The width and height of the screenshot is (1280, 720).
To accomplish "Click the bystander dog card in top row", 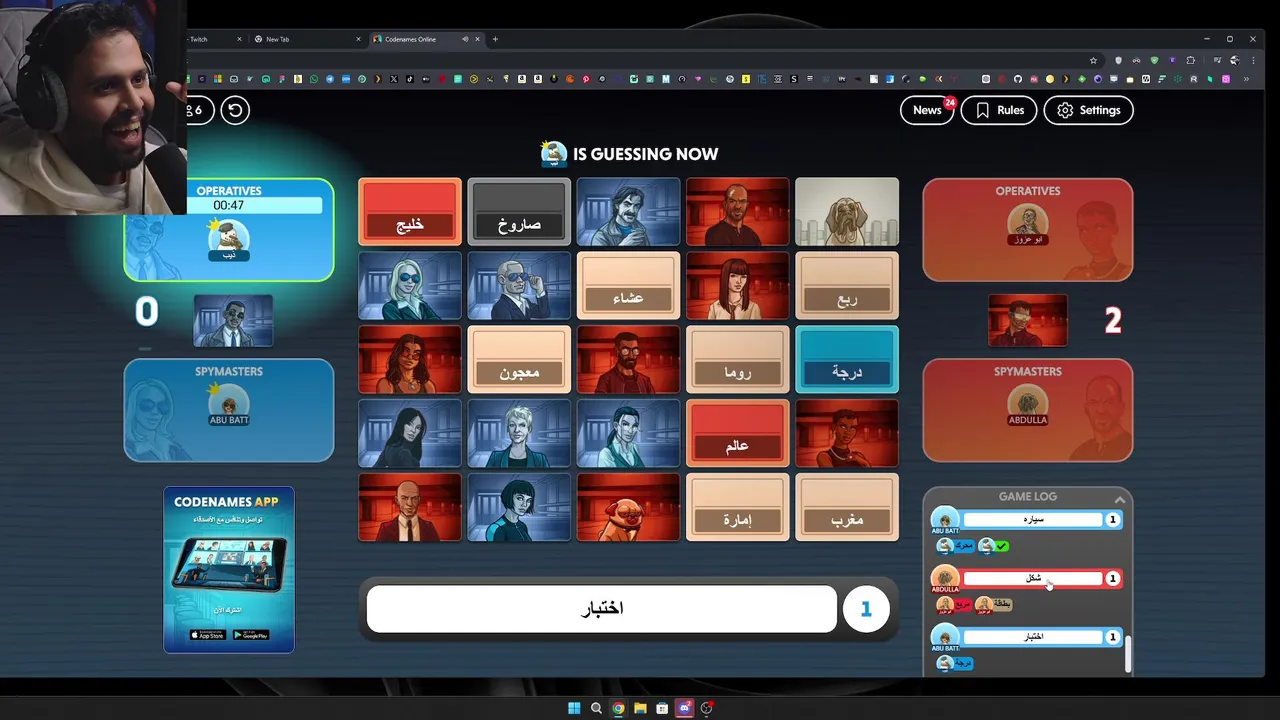I will click(847, 212).
